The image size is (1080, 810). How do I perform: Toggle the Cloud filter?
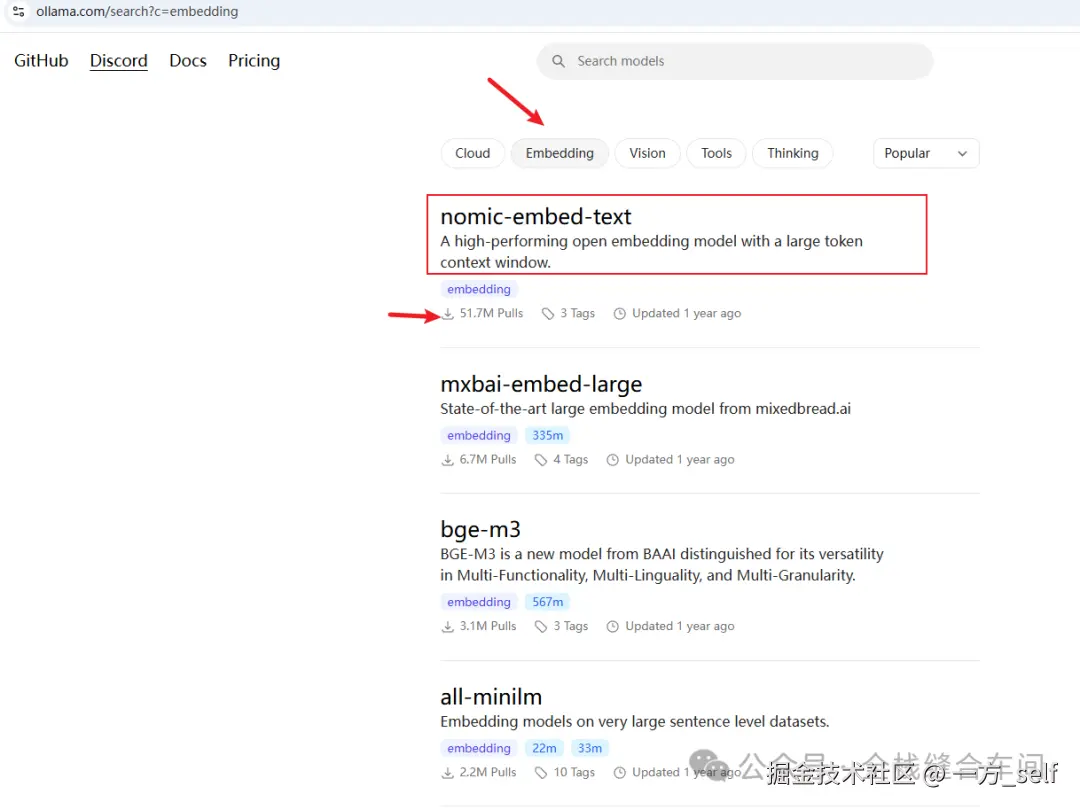point(472,153)
